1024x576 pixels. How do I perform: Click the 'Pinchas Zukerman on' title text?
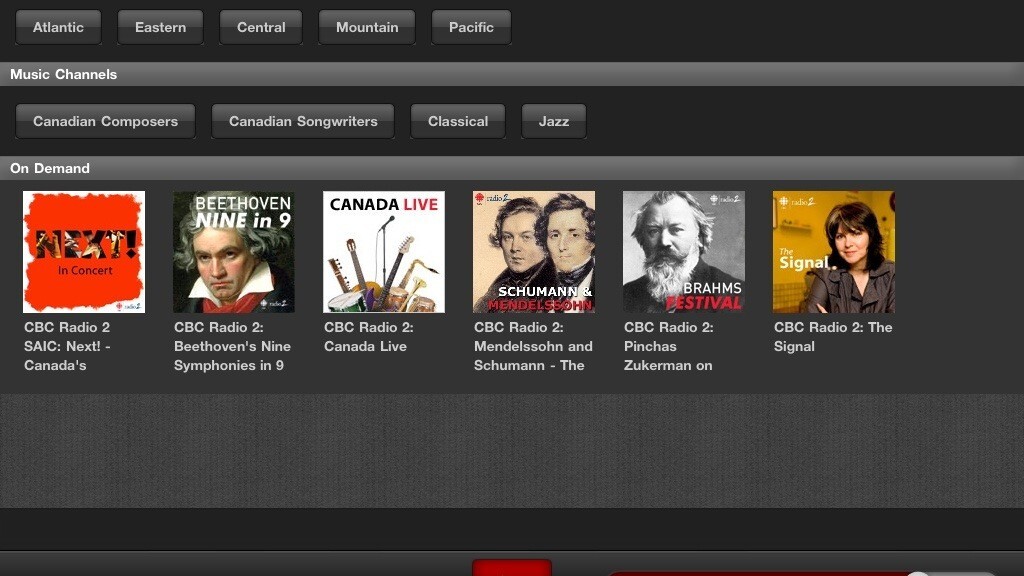669,346
